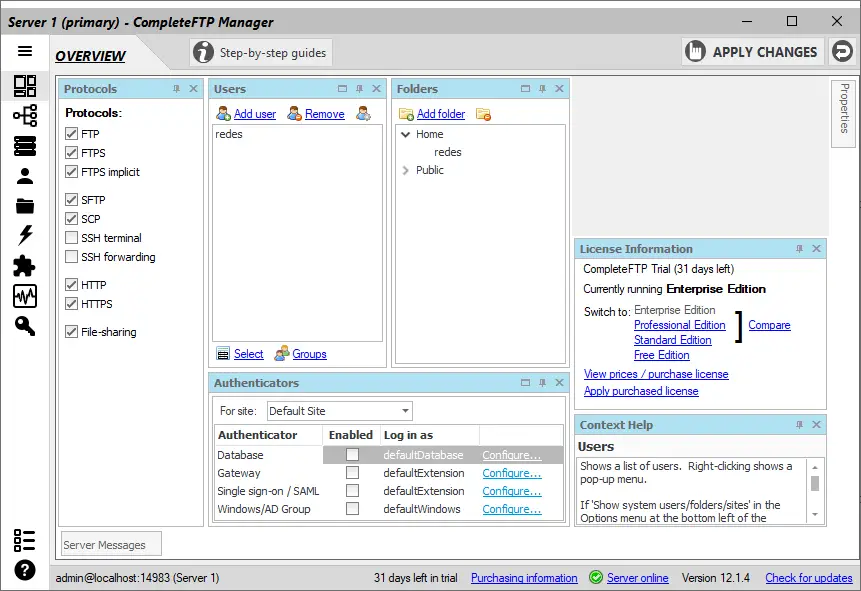Maximize the Authenticators panel
861x591 pixels.
click(x=525, y=382)
